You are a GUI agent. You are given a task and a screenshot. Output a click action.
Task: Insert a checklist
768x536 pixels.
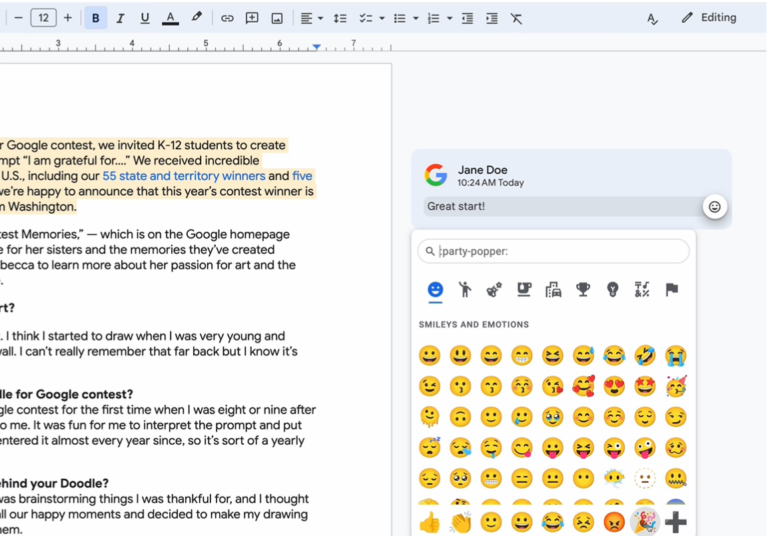click(365, 18)
